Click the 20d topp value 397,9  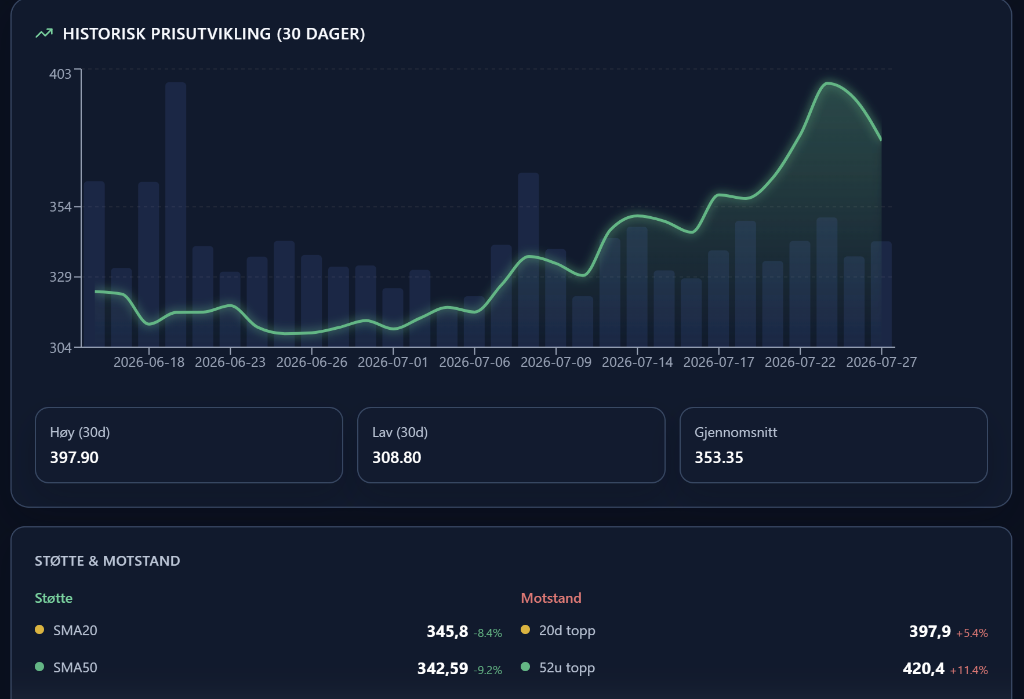click(930, 632)
